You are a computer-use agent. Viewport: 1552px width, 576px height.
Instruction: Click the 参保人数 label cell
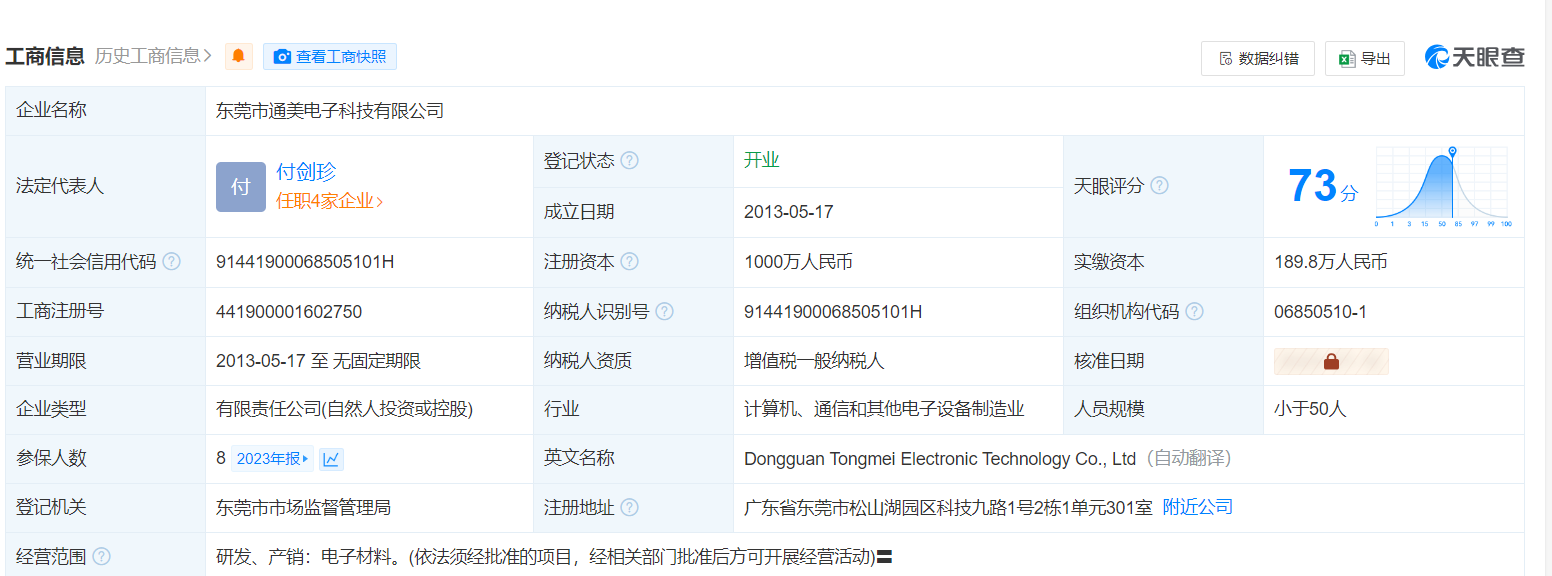click(105, 459)
